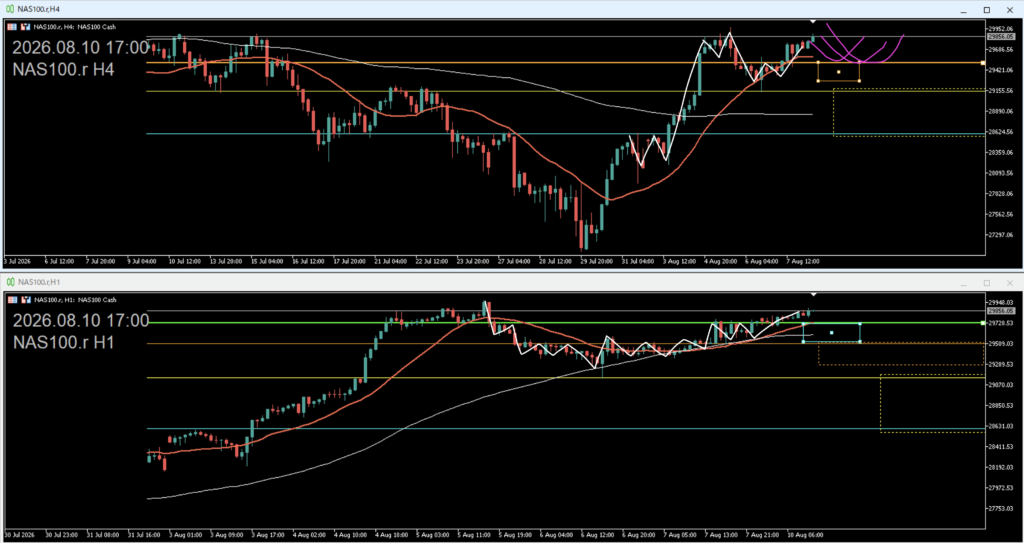Click price 29720.53 on the H1 price scale

[1001, 323]
